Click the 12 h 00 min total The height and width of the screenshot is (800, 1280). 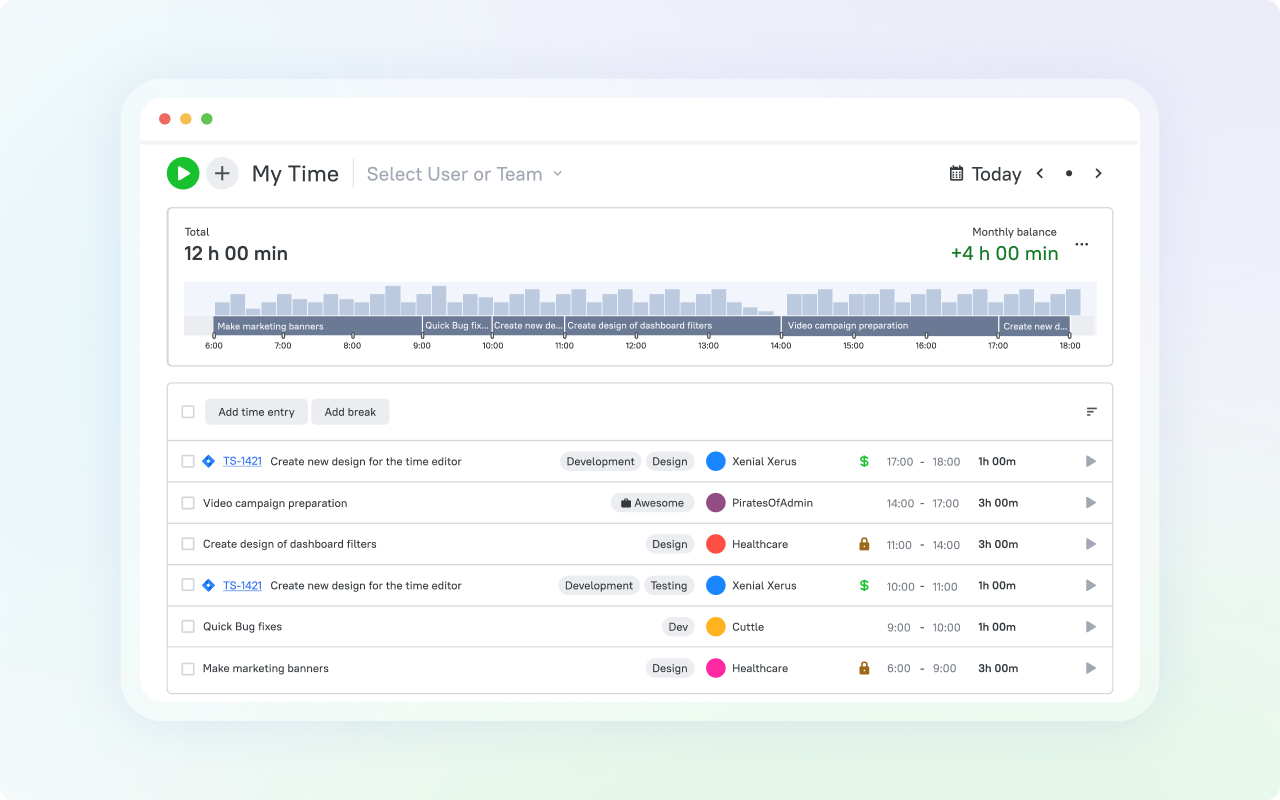click(236, 254)
